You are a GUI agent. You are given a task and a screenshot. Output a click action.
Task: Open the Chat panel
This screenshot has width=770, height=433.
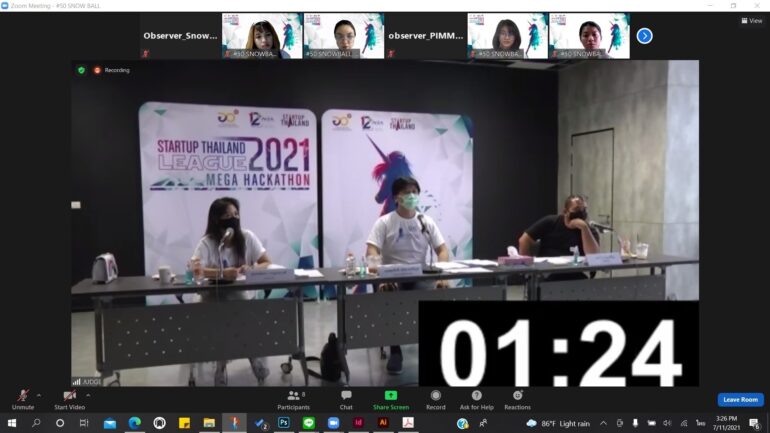pyautogui.click(x=346, y=400)
